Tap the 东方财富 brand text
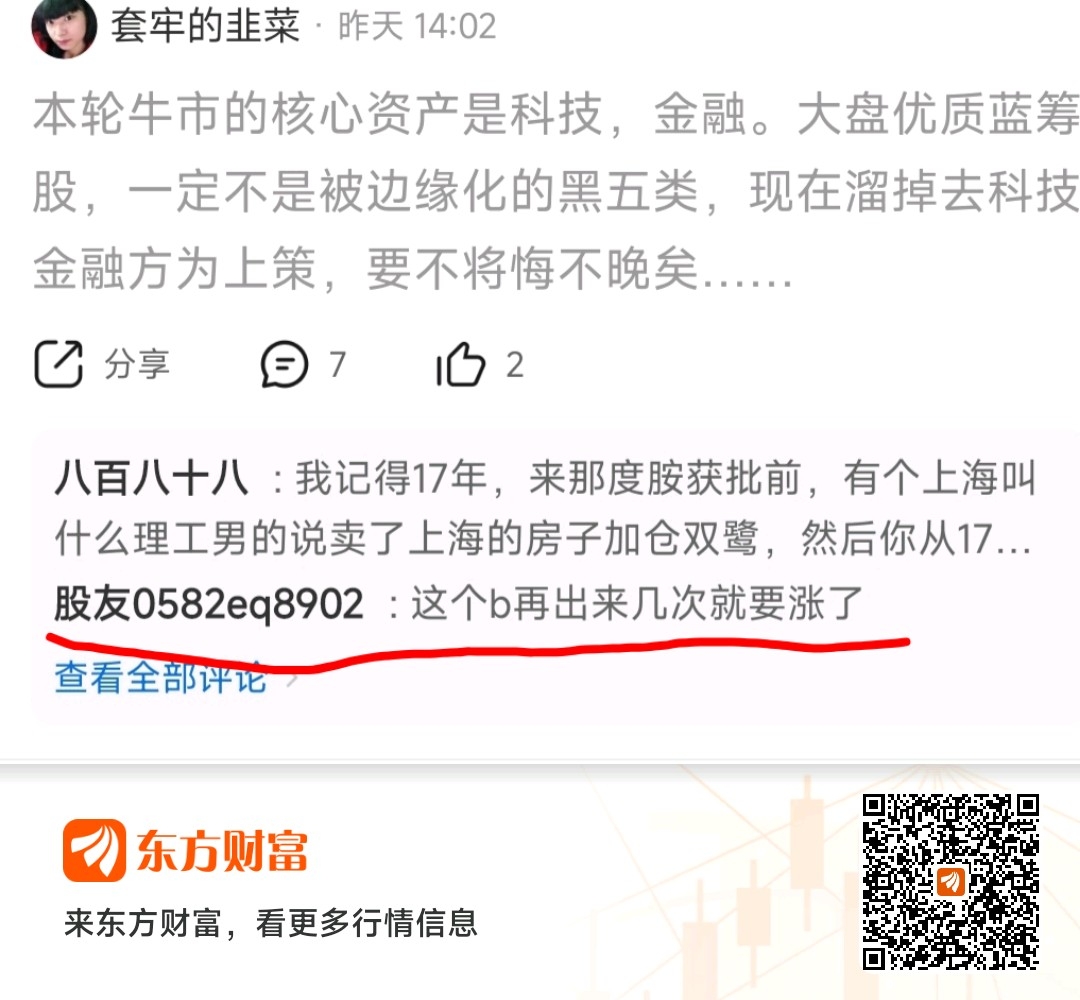This screenshot has height=1000, width=1080. [x=222, y=851]
